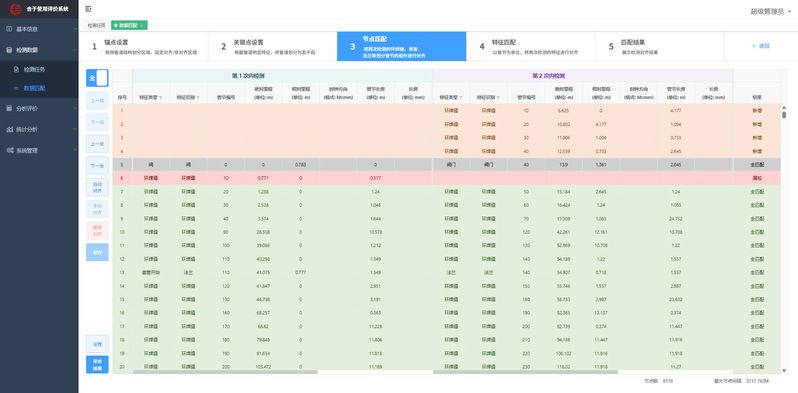
Task: Click the first-inspection horizontal scrollbar
Action: click(x=225, y=372)
